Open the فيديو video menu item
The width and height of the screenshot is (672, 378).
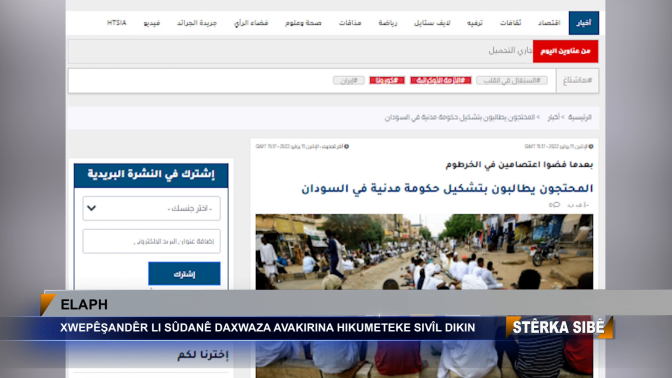point(152,23)
